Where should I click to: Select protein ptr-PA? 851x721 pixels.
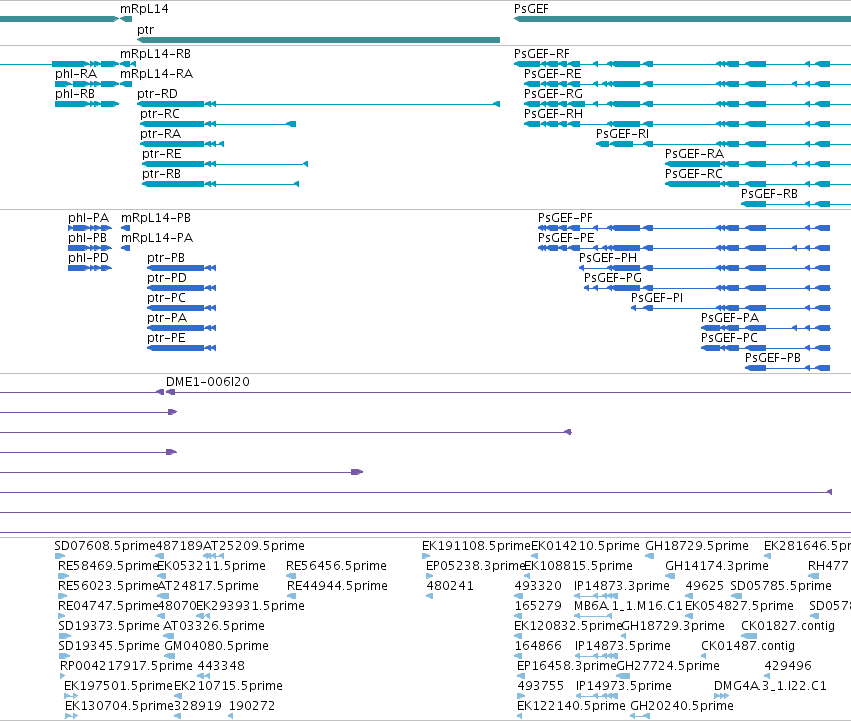[182, 328]
